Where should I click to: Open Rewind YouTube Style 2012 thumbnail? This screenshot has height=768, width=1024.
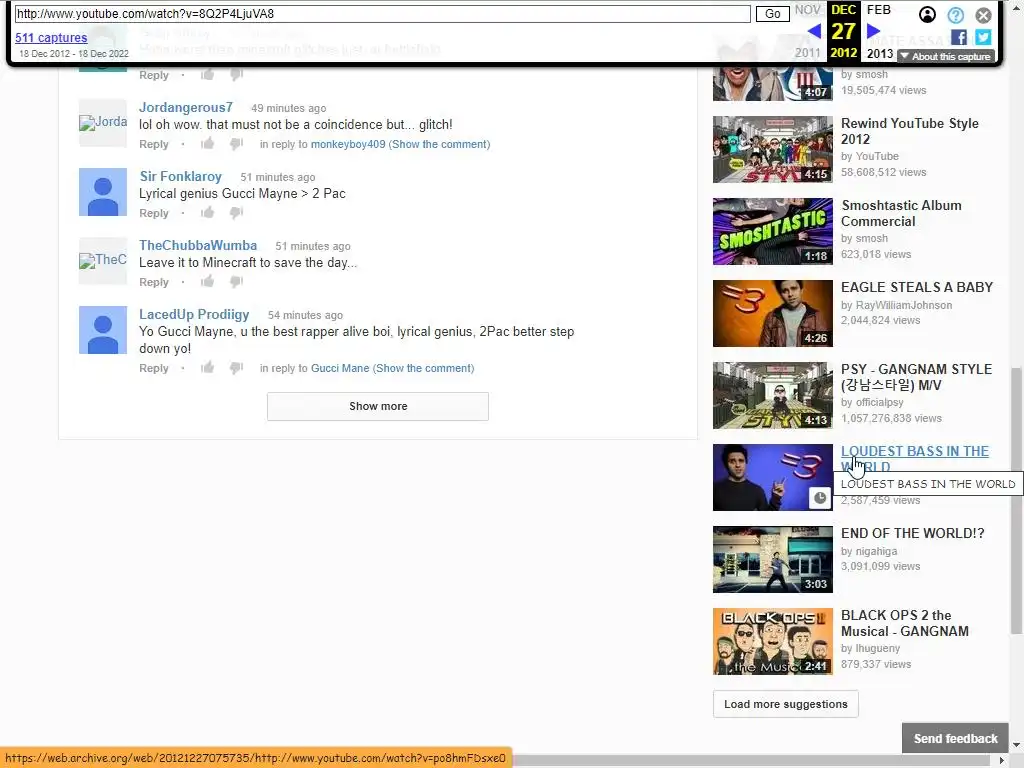[773, 150]
